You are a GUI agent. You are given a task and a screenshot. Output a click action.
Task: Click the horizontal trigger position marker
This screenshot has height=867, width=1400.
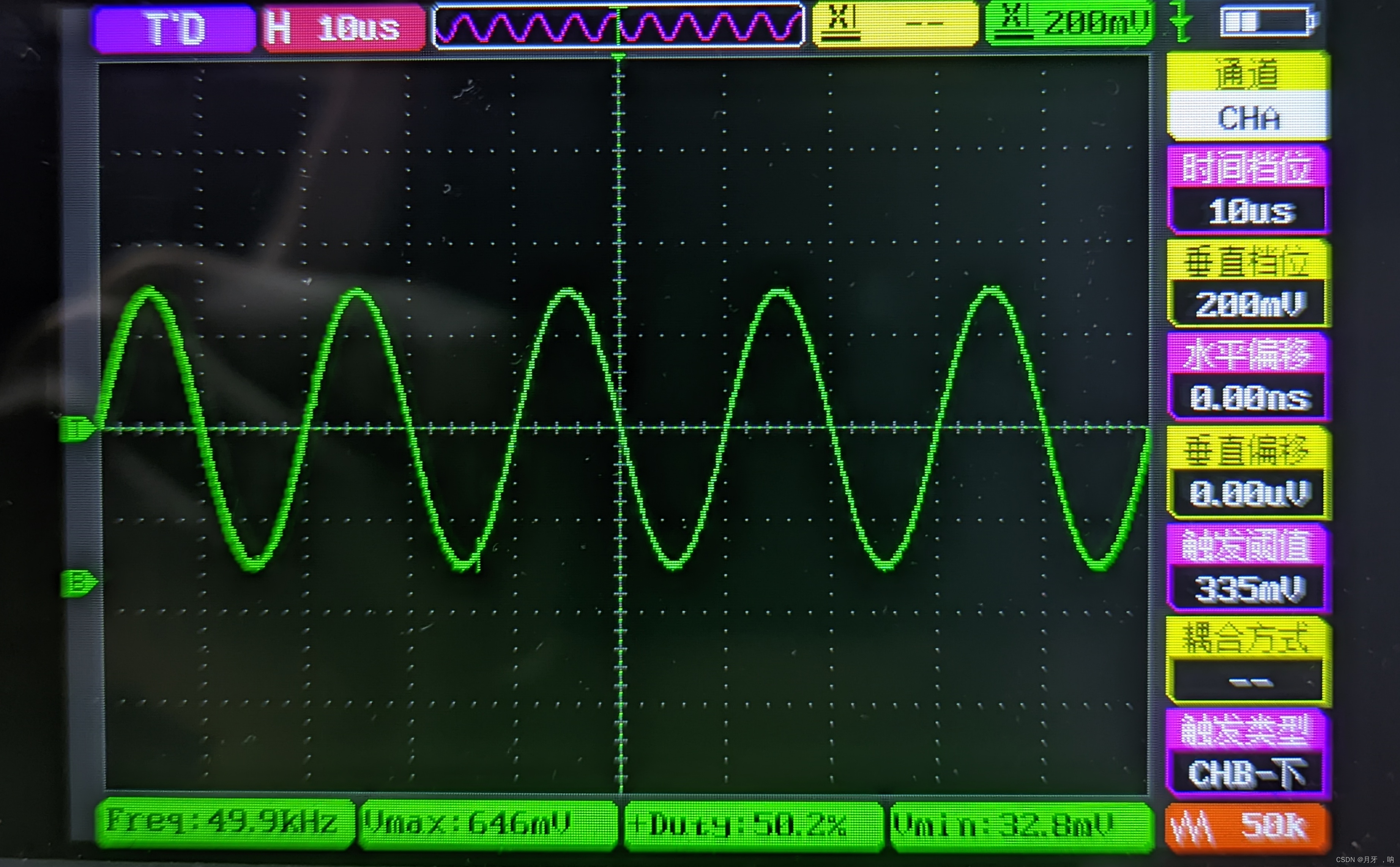coord(618,56)
